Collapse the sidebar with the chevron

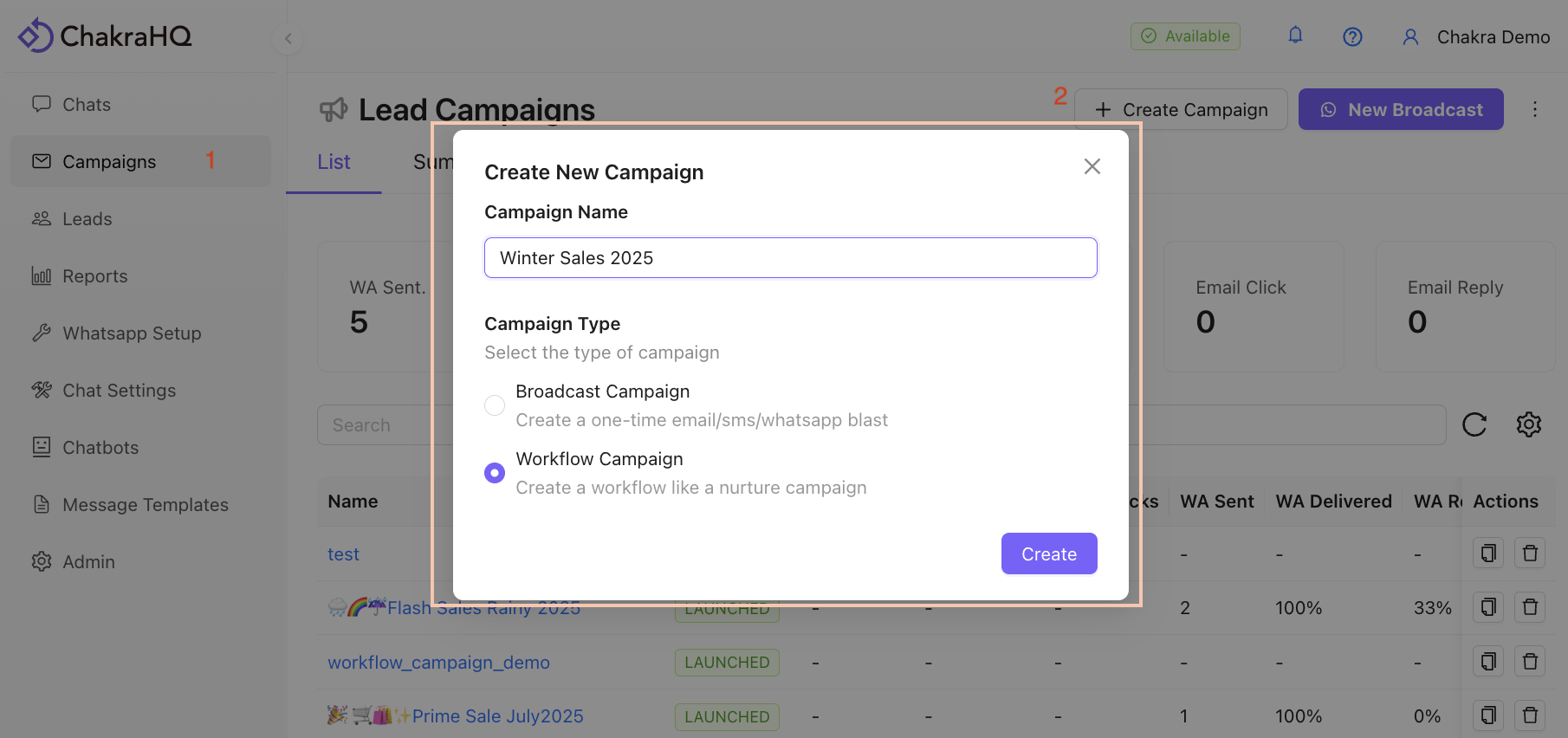point(288,38)
